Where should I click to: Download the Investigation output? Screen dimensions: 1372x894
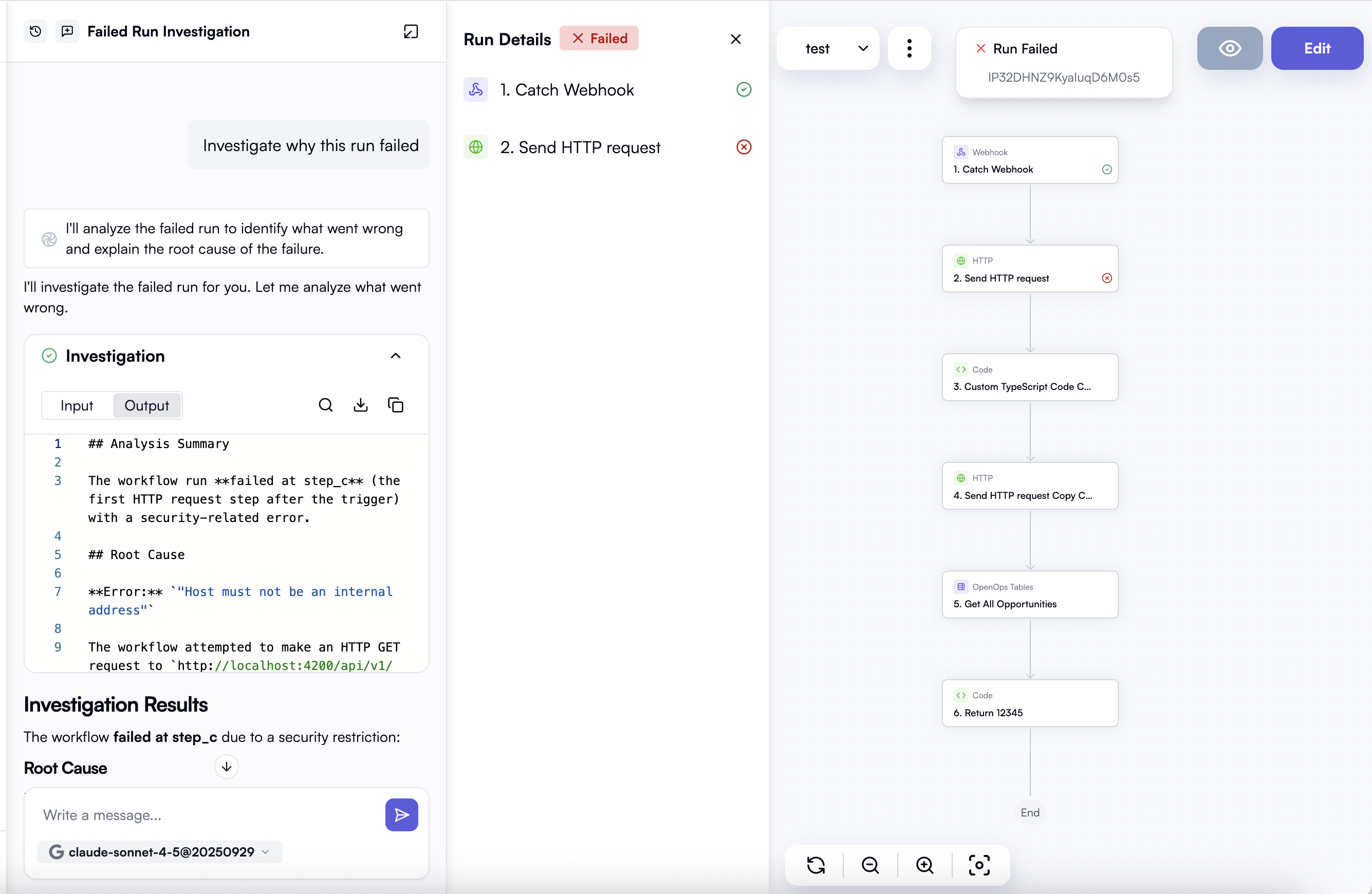(360, 405)
